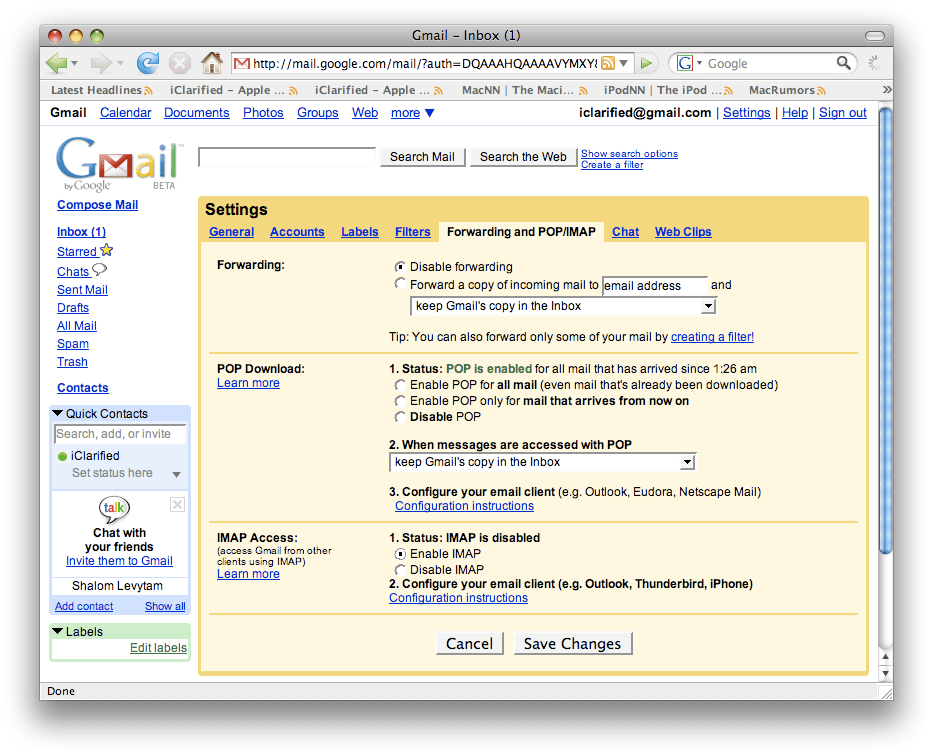Click the speech bubble icon beside Chats
Image resolution: width=933 pixels, height=755 pixels.
coord(100,269)
